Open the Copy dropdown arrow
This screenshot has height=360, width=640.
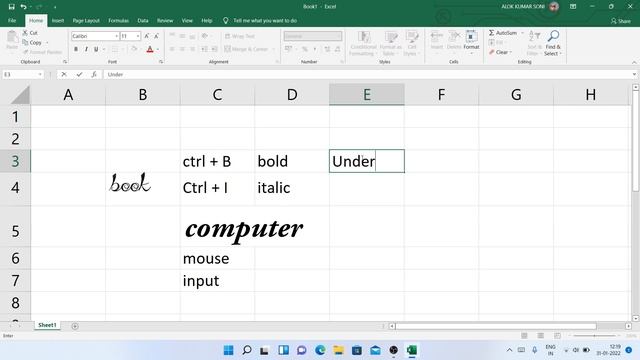pos(47,42)
